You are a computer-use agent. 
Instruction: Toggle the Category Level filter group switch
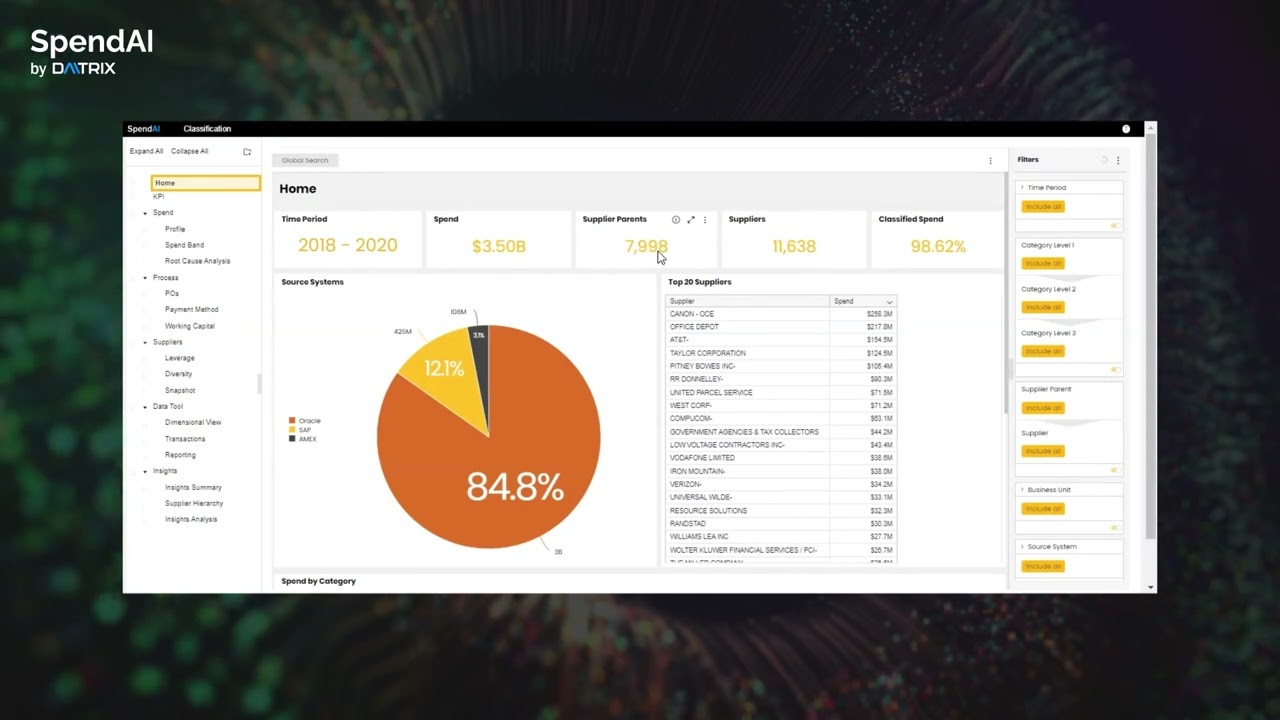pyautogui.click(x=1115, y=370)
